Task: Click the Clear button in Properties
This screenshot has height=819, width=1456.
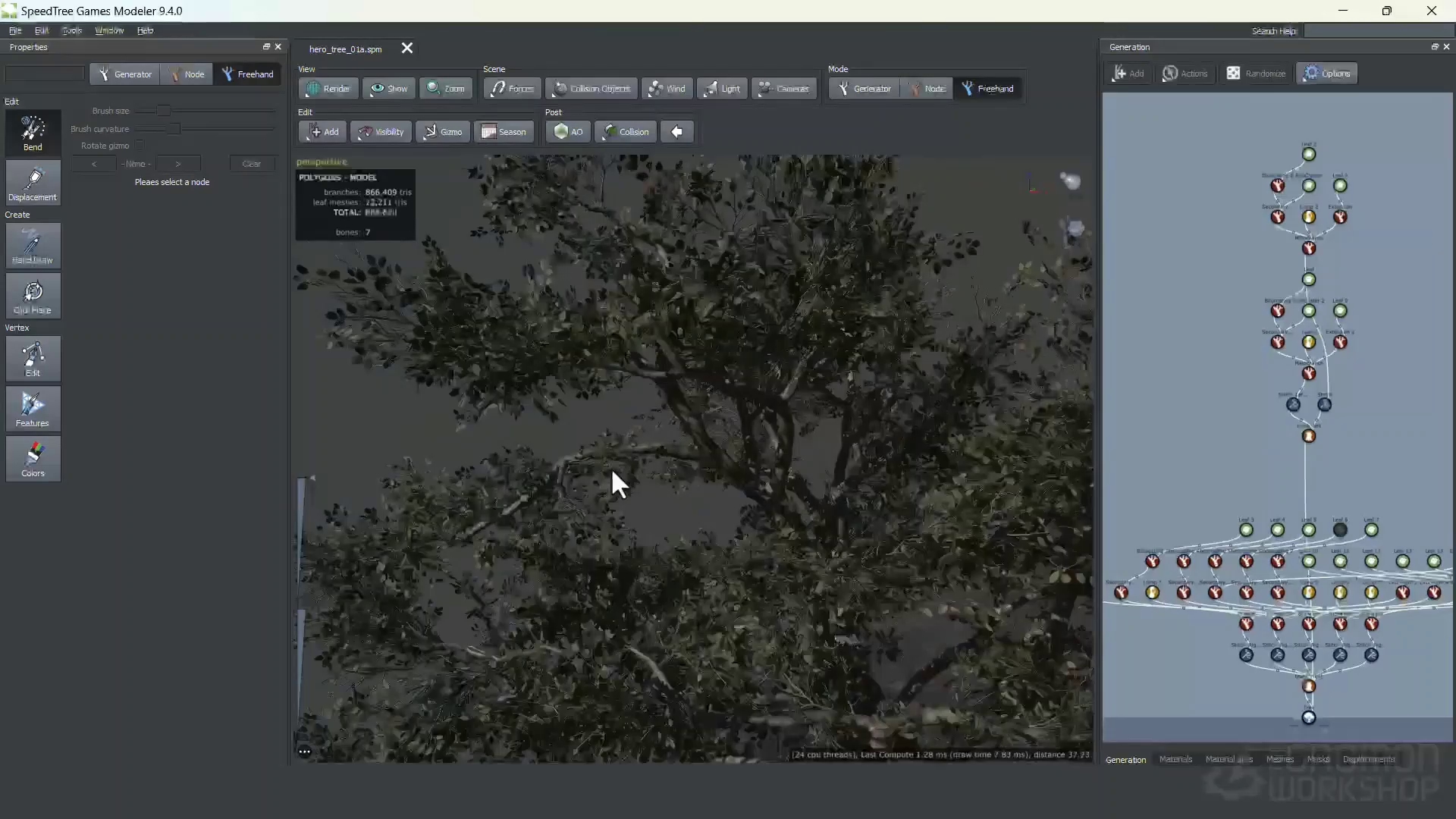Action: point(252,164)
